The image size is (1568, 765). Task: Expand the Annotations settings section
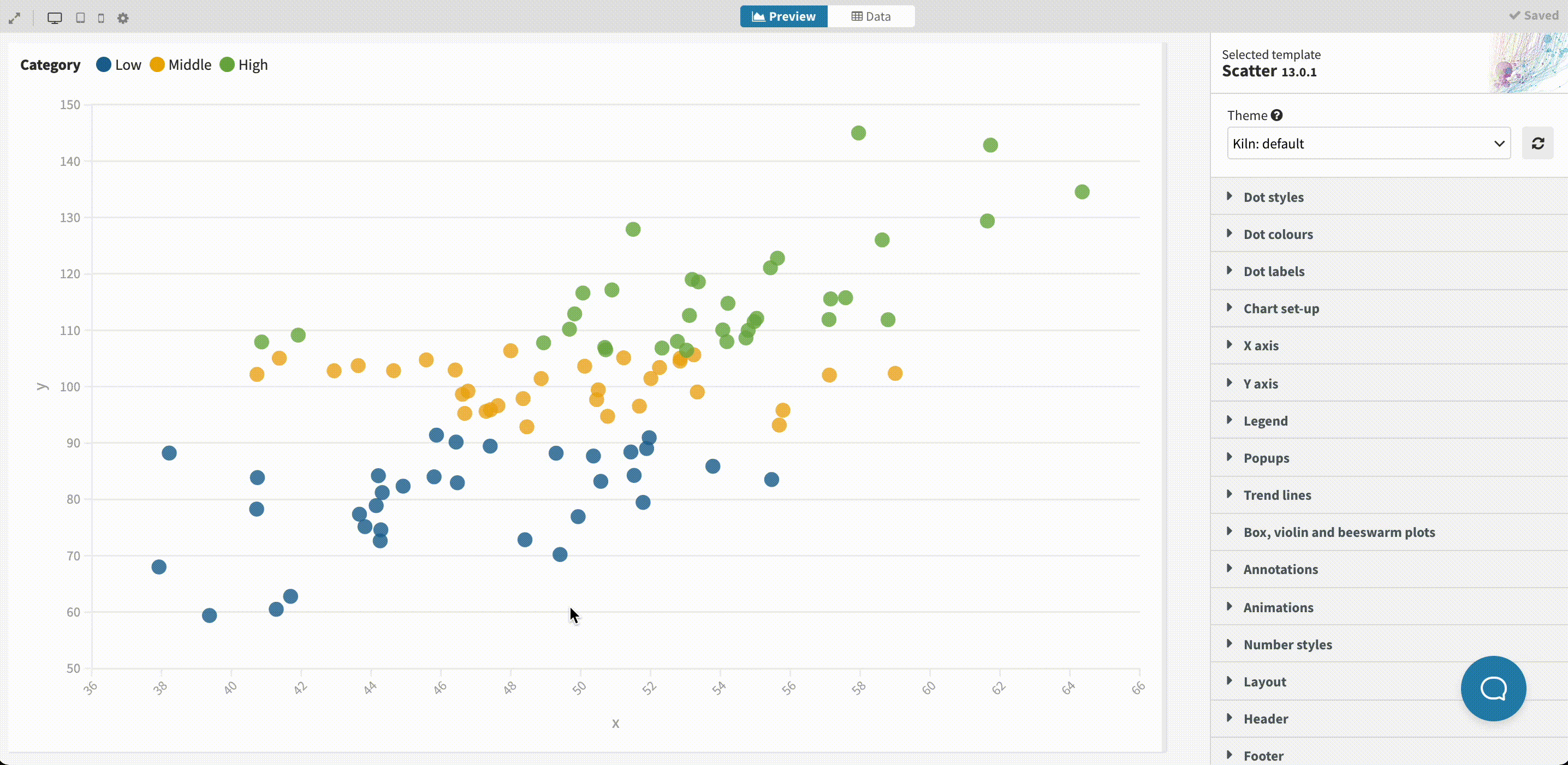(x=1281, y=569)
